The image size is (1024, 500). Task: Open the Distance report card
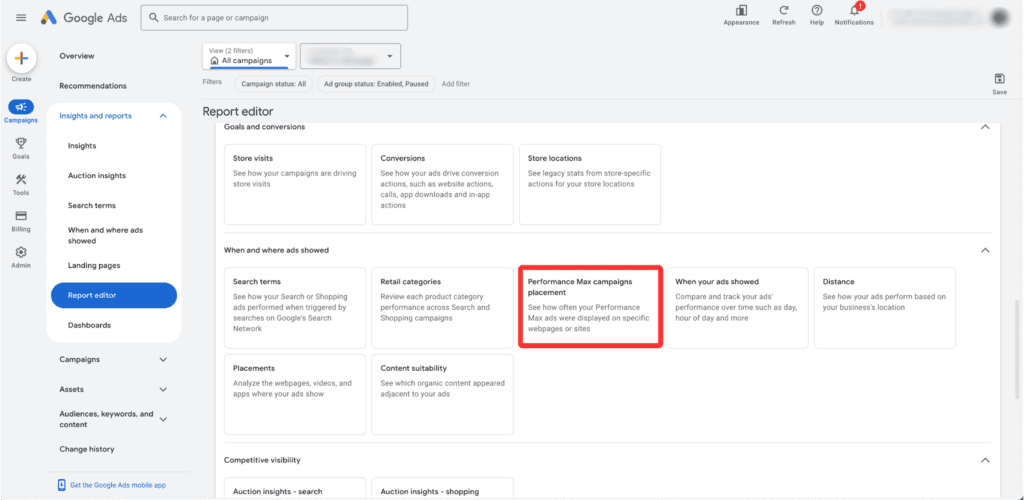click(x=885, y=307)
